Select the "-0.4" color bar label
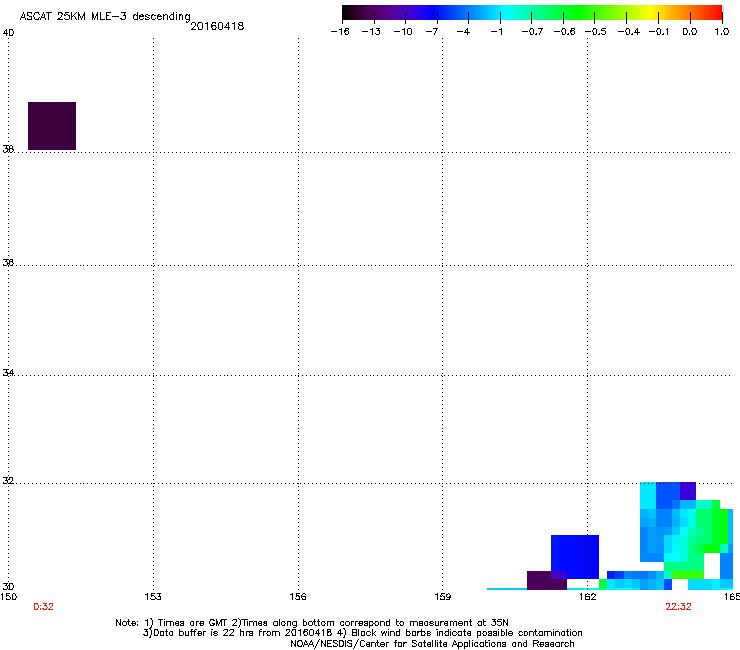740x650 pixels. tap(629, 32)
